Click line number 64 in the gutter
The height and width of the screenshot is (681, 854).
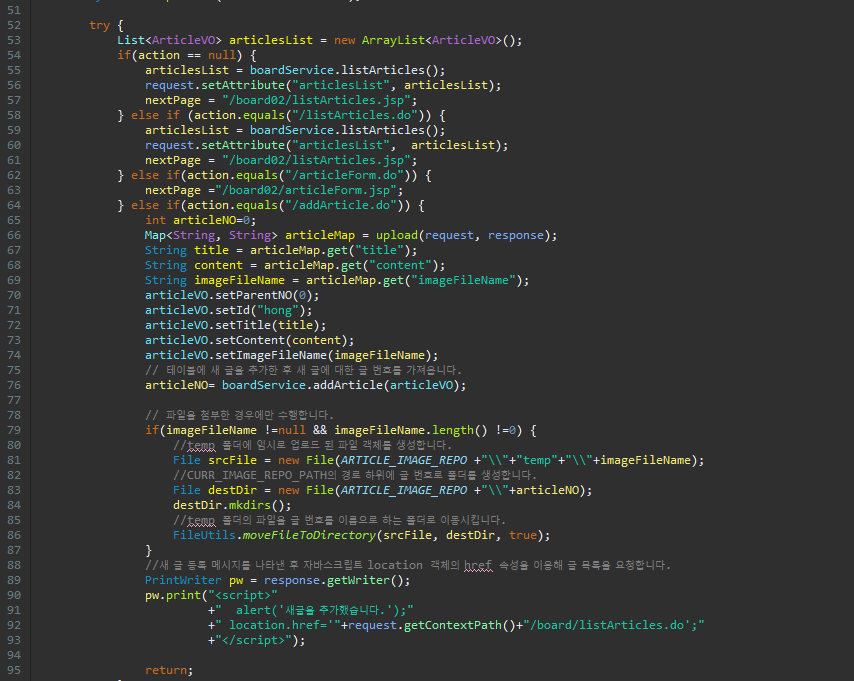pyautogui.click(x=14, y=205)
